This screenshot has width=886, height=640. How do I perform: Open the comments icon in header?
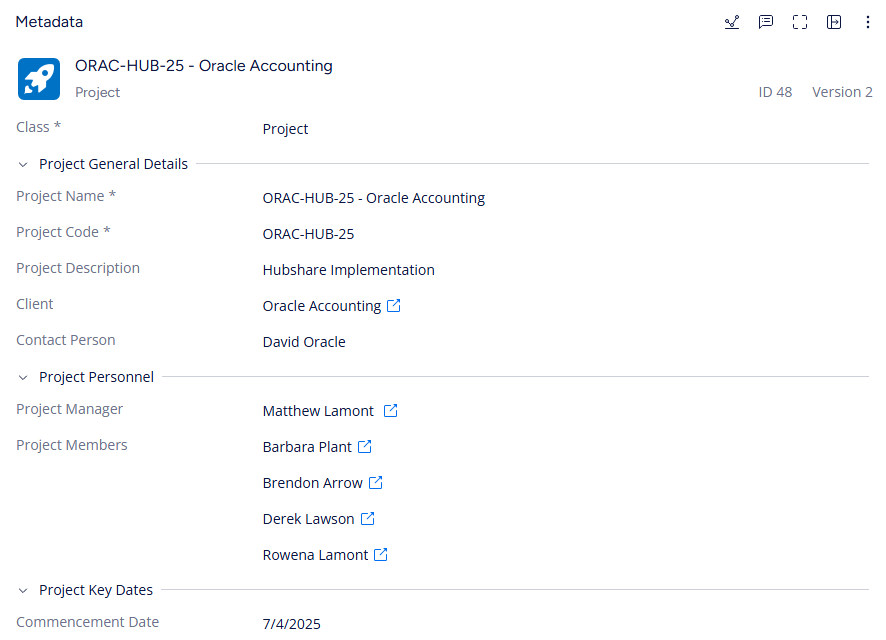click(x=766, y=22)
